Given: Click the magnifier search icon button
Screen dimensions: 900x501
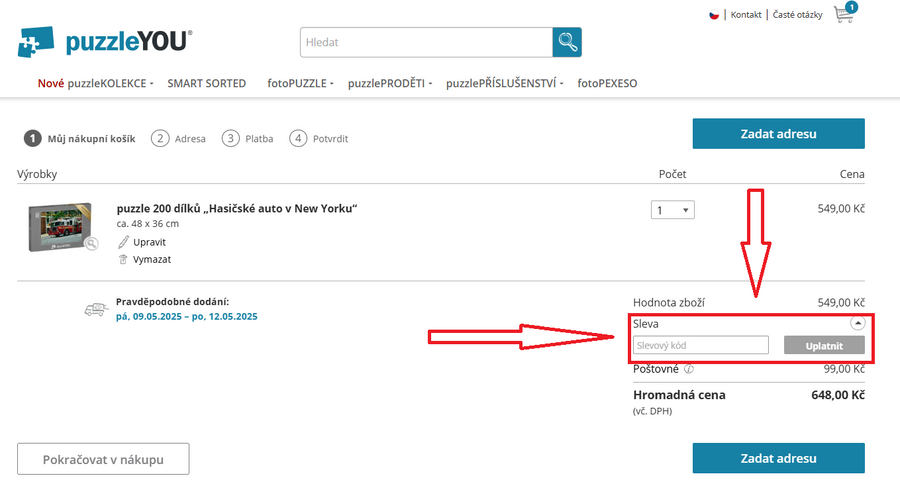Looking at the screenshot, I should (567, 42).
